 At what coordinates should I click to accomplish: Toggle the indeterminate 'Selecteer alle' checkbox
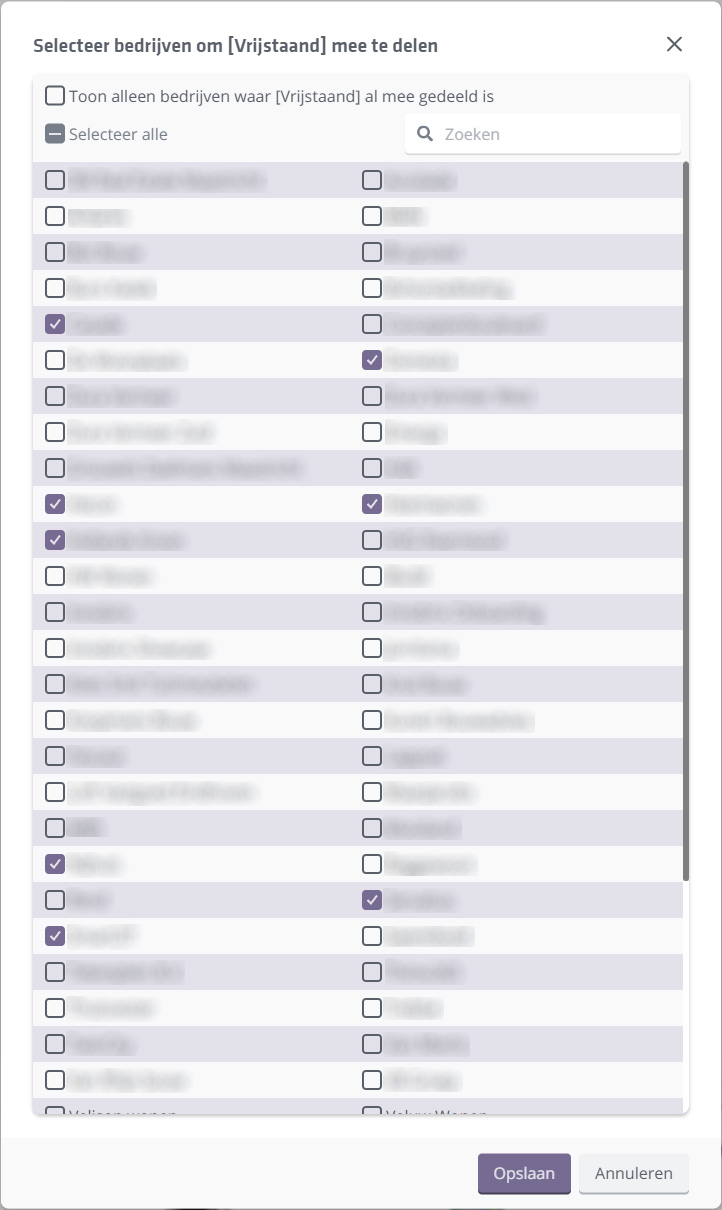tap(55, 134)
